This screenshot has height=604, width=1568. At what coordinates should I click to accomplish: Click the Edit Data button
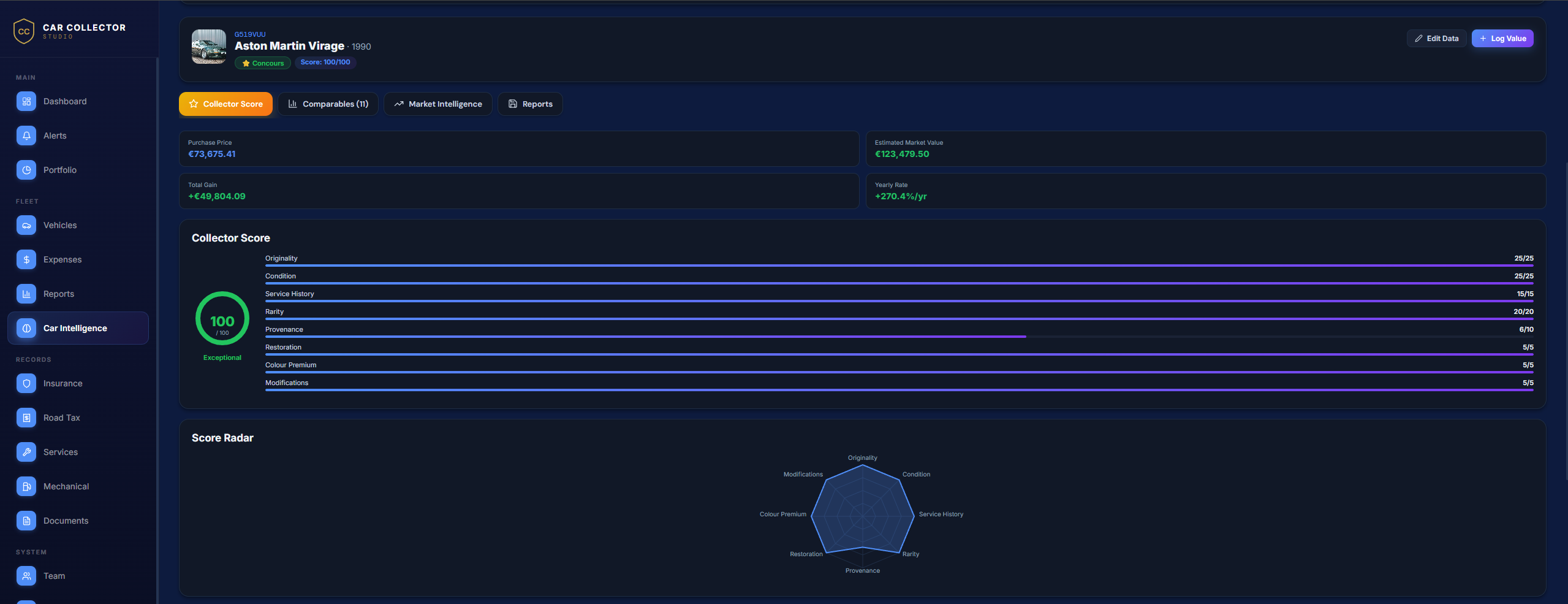click(x=1436, y=38)
